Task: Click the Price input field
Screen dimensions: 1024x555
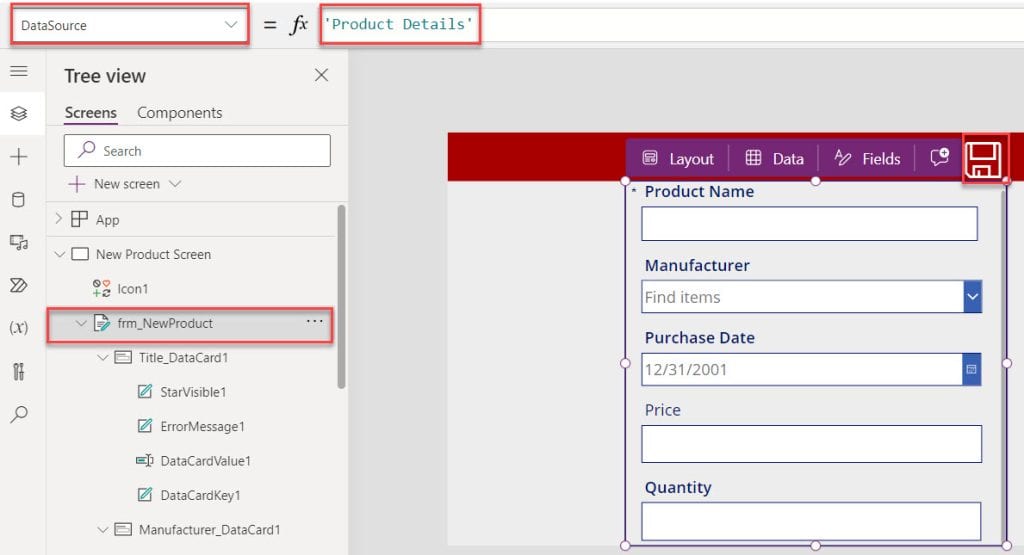Action: click(811, 444)
